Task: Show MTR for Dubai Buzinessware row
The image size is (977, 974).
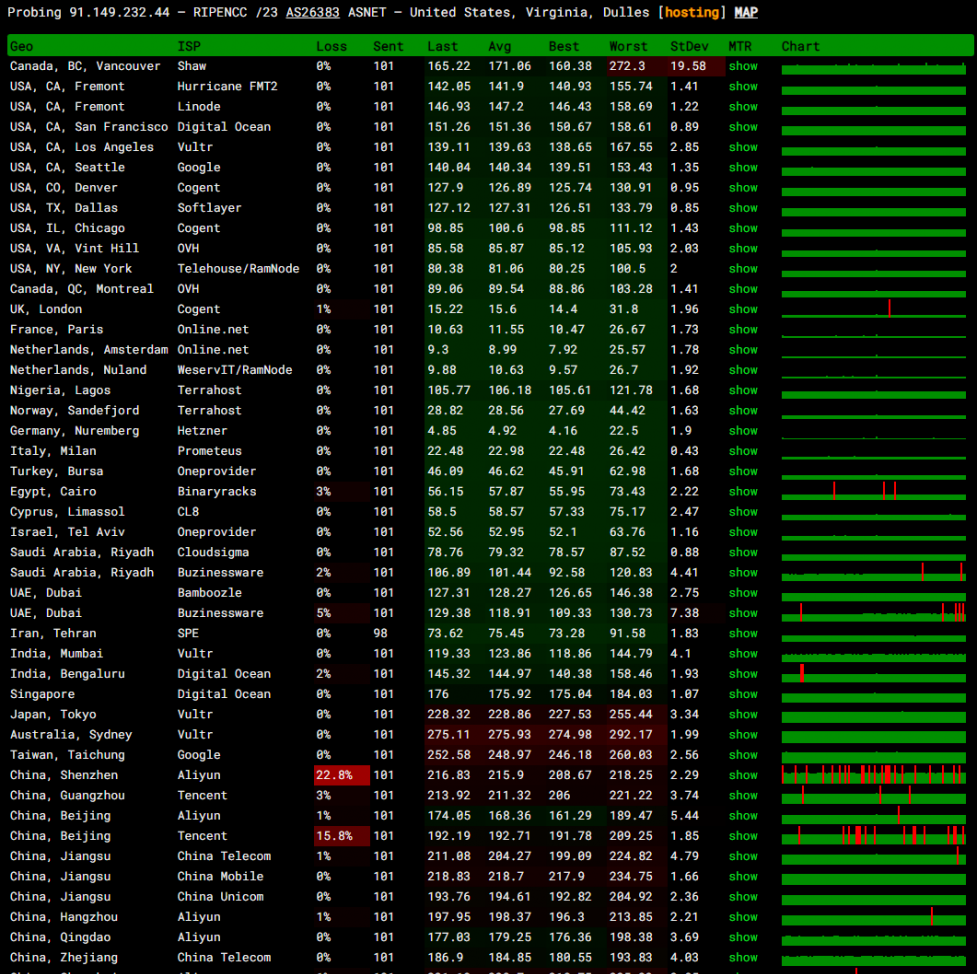Action: [x=743, y=613]
